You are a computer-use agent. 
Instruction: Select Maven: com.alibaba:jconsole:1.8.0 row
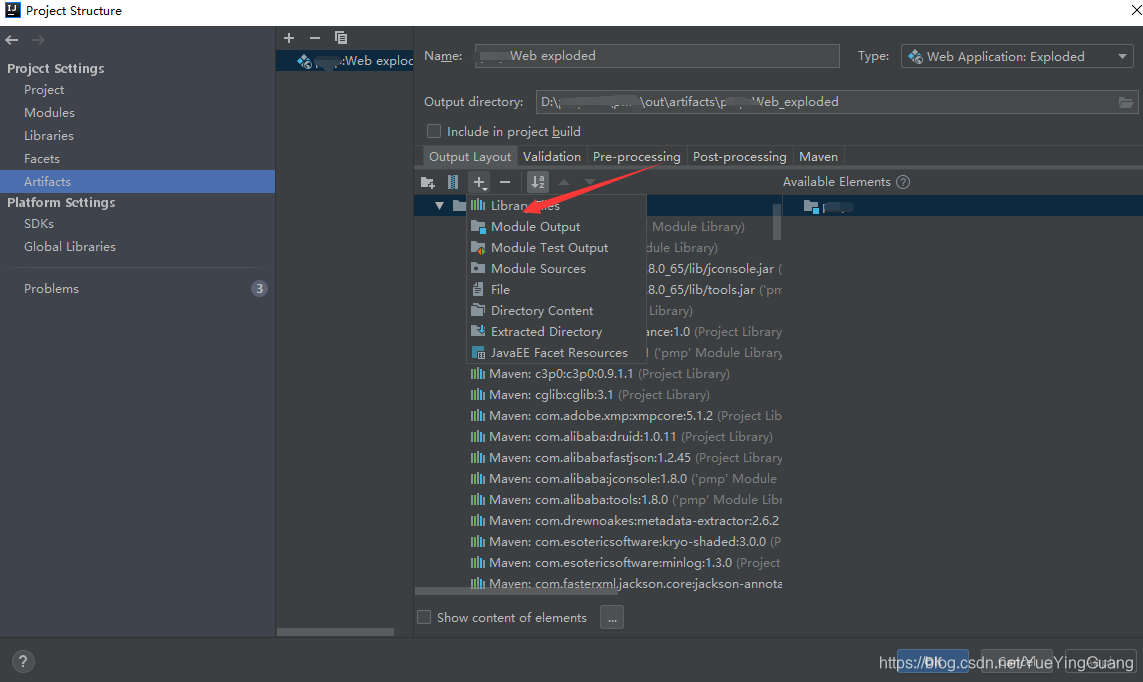(623, 479)
